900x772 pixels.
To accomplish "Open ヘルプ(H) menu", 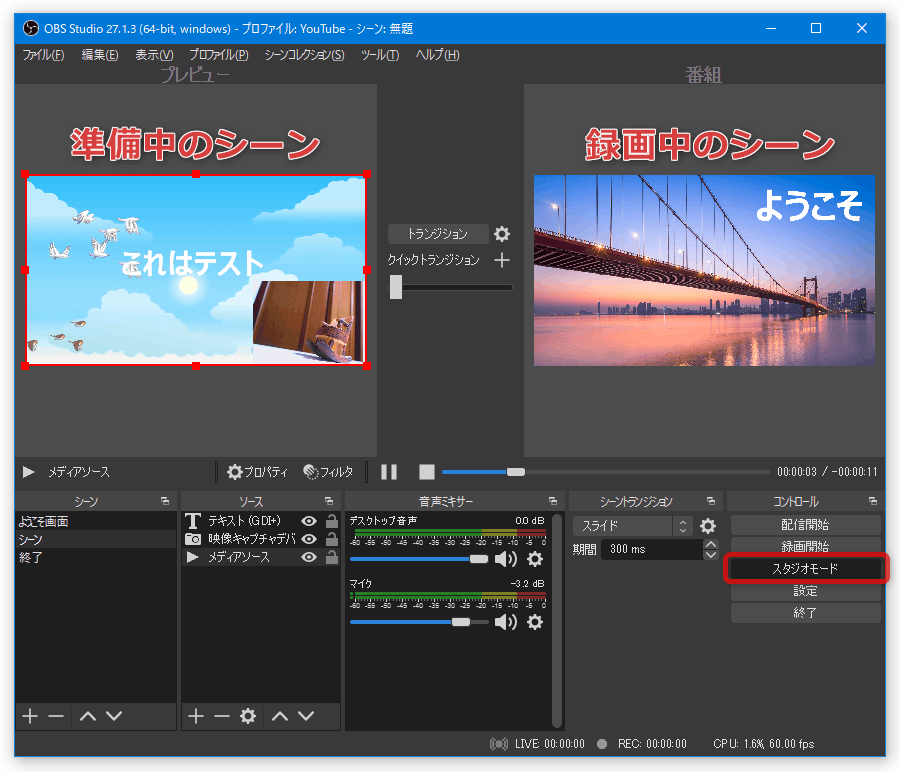I will click(437, 55).
